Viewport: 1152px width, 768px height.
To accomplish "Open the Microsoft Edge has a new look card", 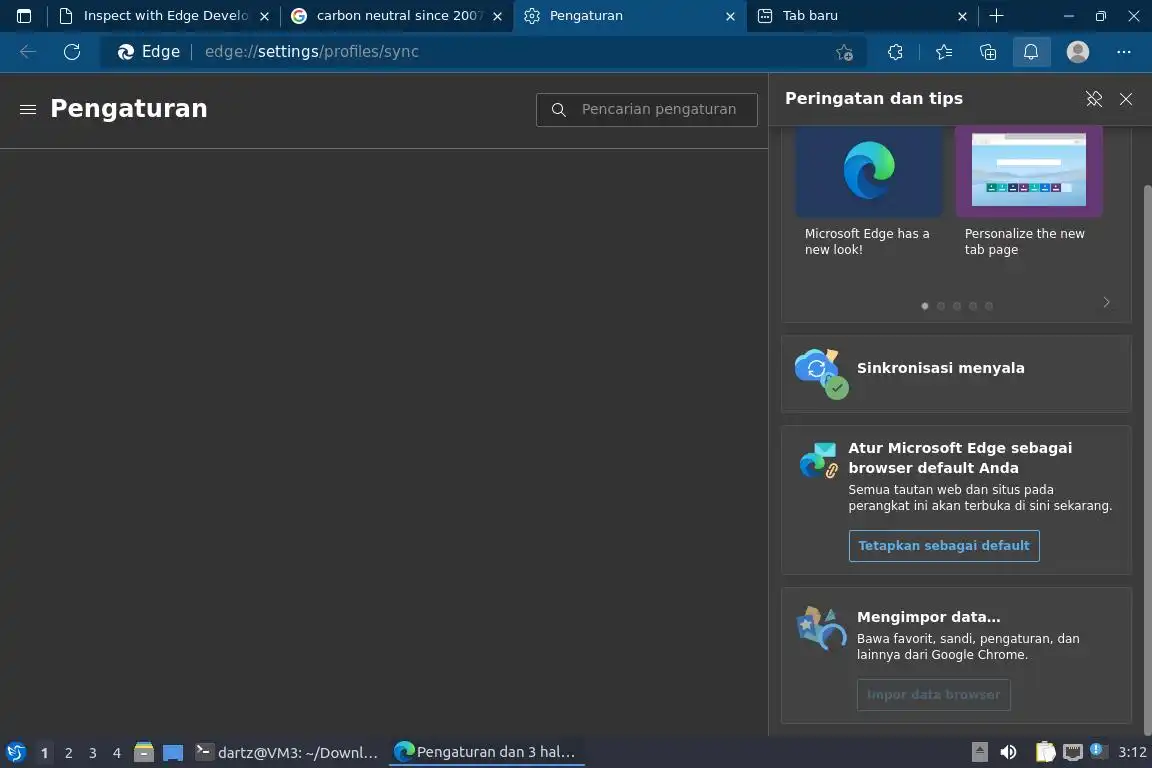I will [869, 192].
